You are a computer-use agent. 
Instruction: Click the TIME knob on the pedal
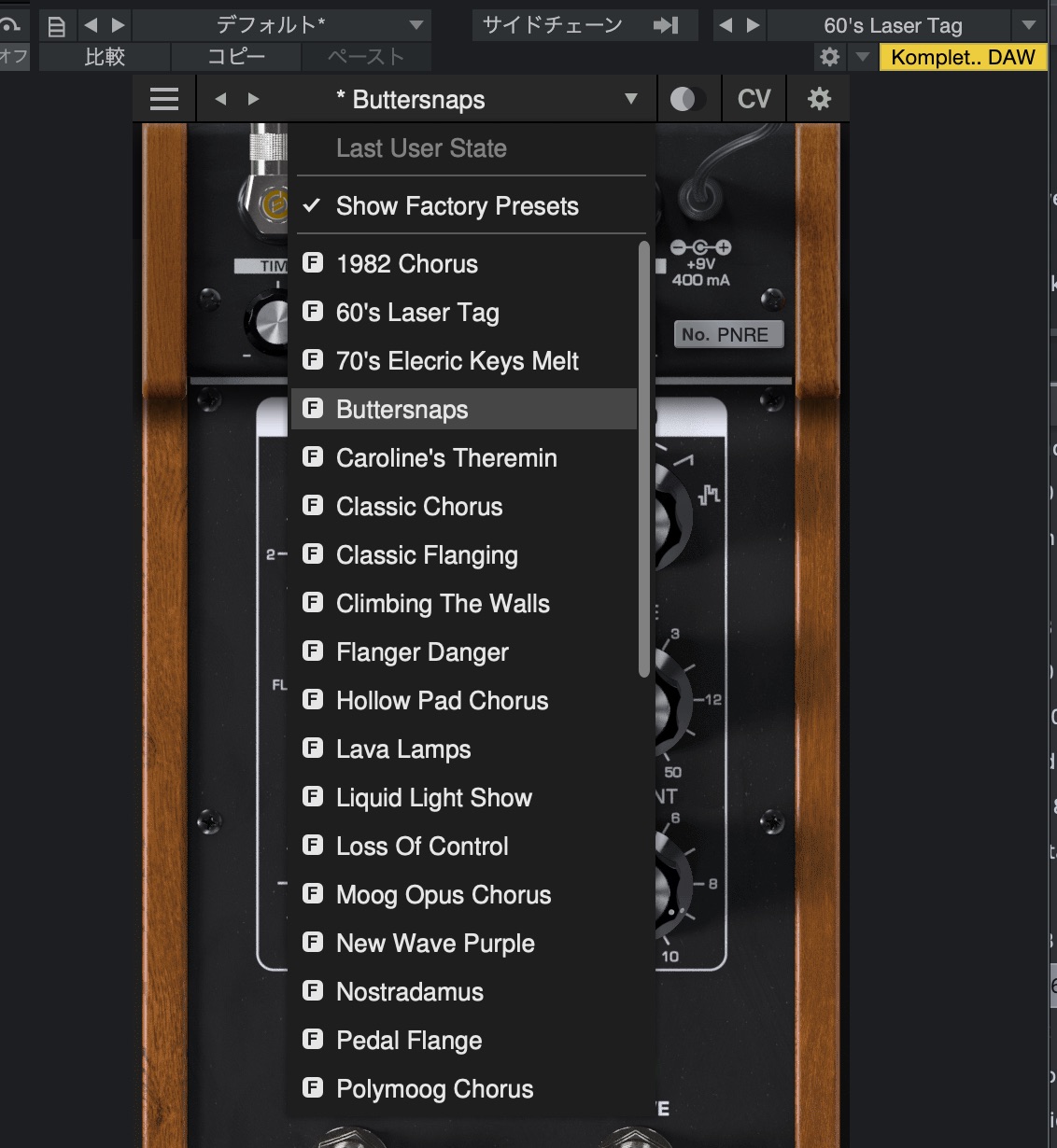(269, 323)
